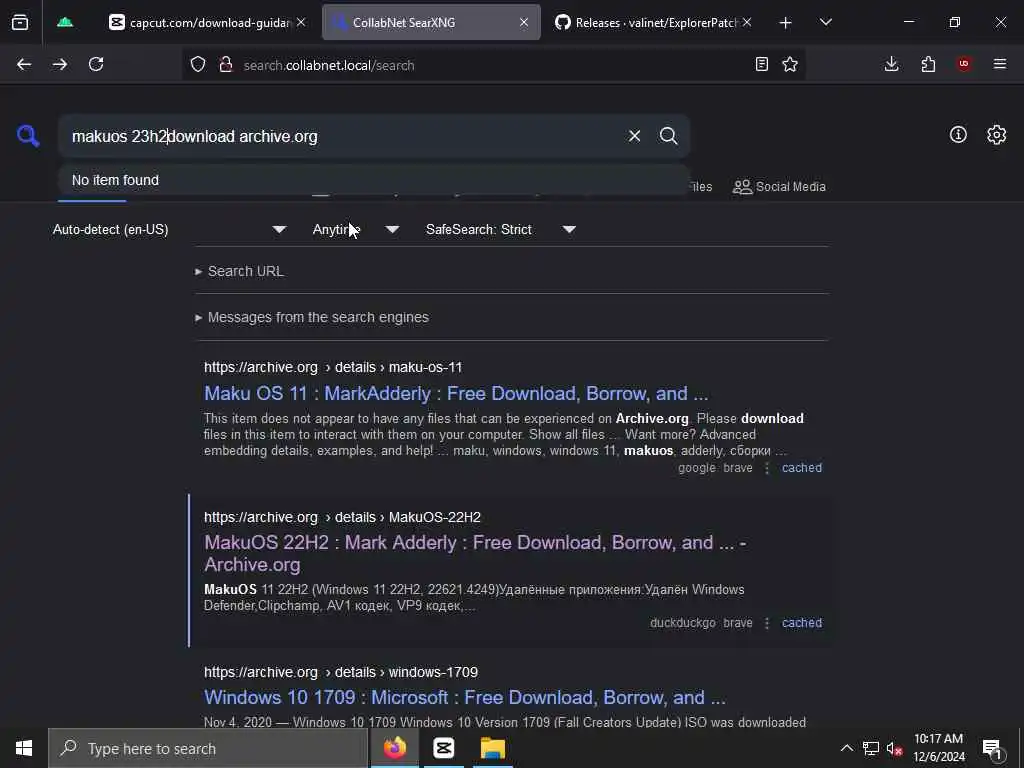Viewport: 1024px width, 768px height.
Task: Clear the search query with X
Action: click(634, 136)
